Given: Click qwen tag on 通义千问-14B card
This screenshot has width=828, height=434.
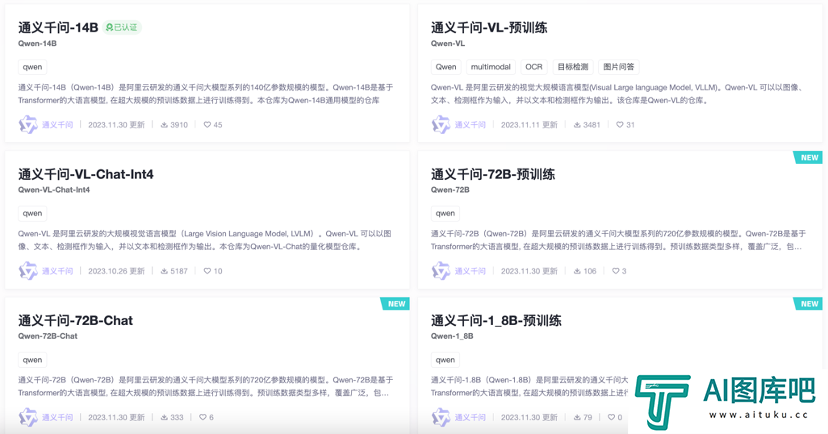Looking at the screenshot, I should tap(32, 67).
